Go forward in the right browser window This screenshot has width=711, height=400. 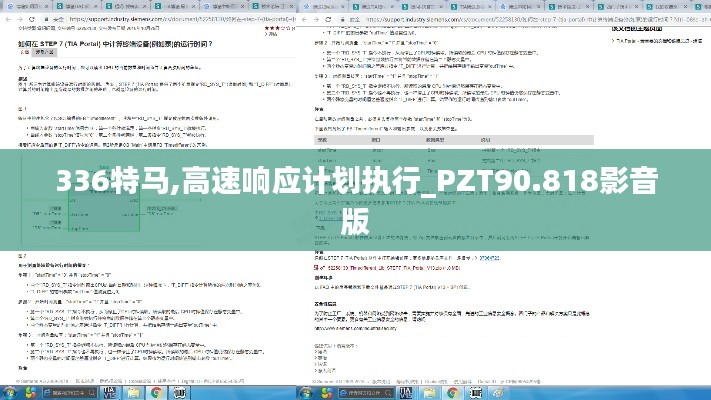pos(317,20)
